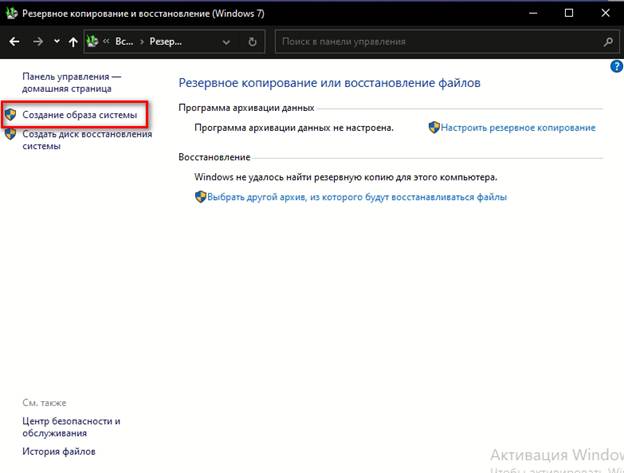
Task: Click the breadcrumb arrow before 'Резер...'
Action: [142, 42]
